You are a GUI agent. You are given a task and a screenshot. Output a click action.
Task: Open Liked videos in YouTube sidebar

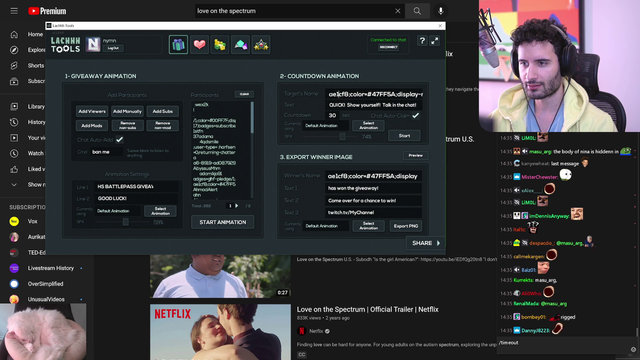[27, 169]
